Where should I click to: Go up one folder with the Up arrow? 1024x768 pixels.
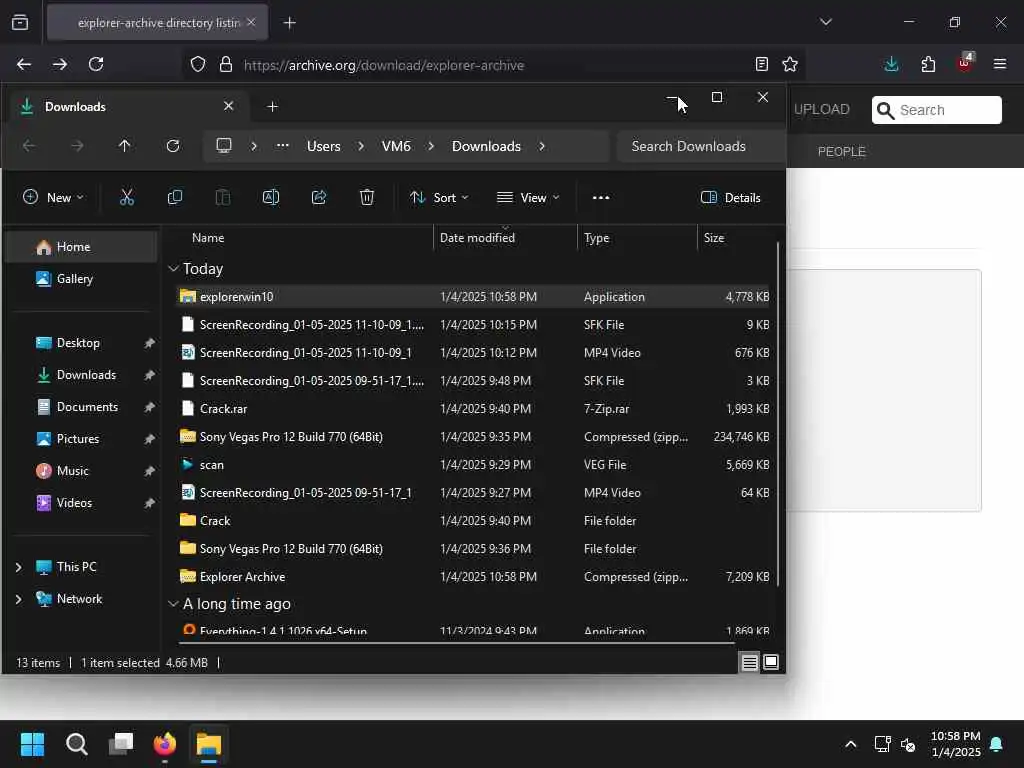click(x=124, y=146)
